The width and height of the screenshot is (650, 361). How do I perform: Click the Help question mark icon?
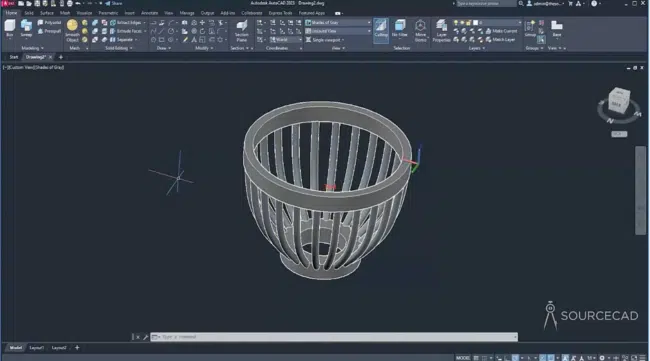click(594, 3)
